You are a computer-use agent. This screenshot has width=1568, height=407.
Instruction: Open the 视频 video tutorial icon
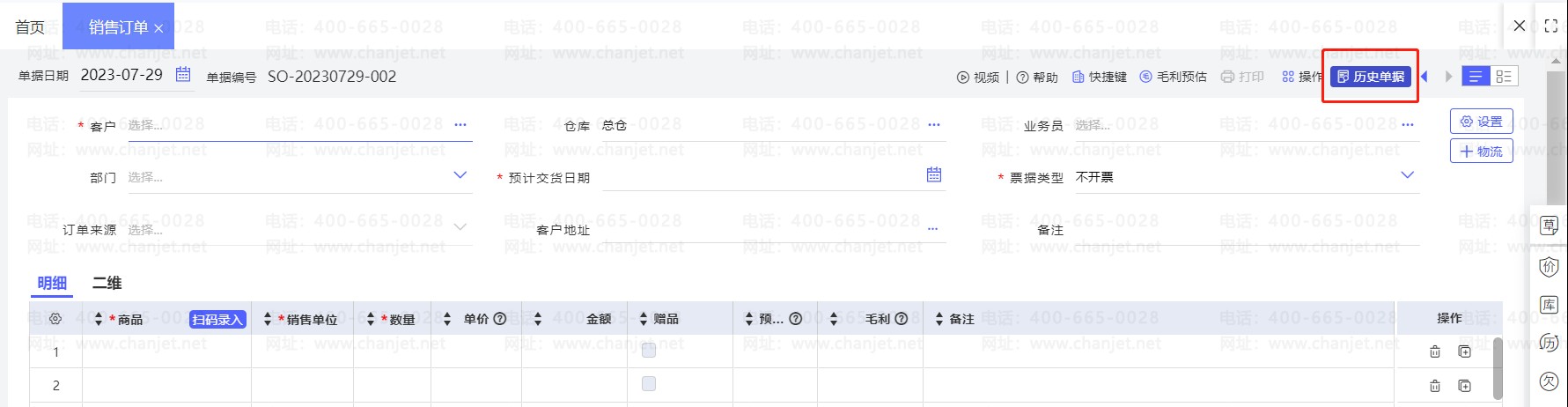962,78
